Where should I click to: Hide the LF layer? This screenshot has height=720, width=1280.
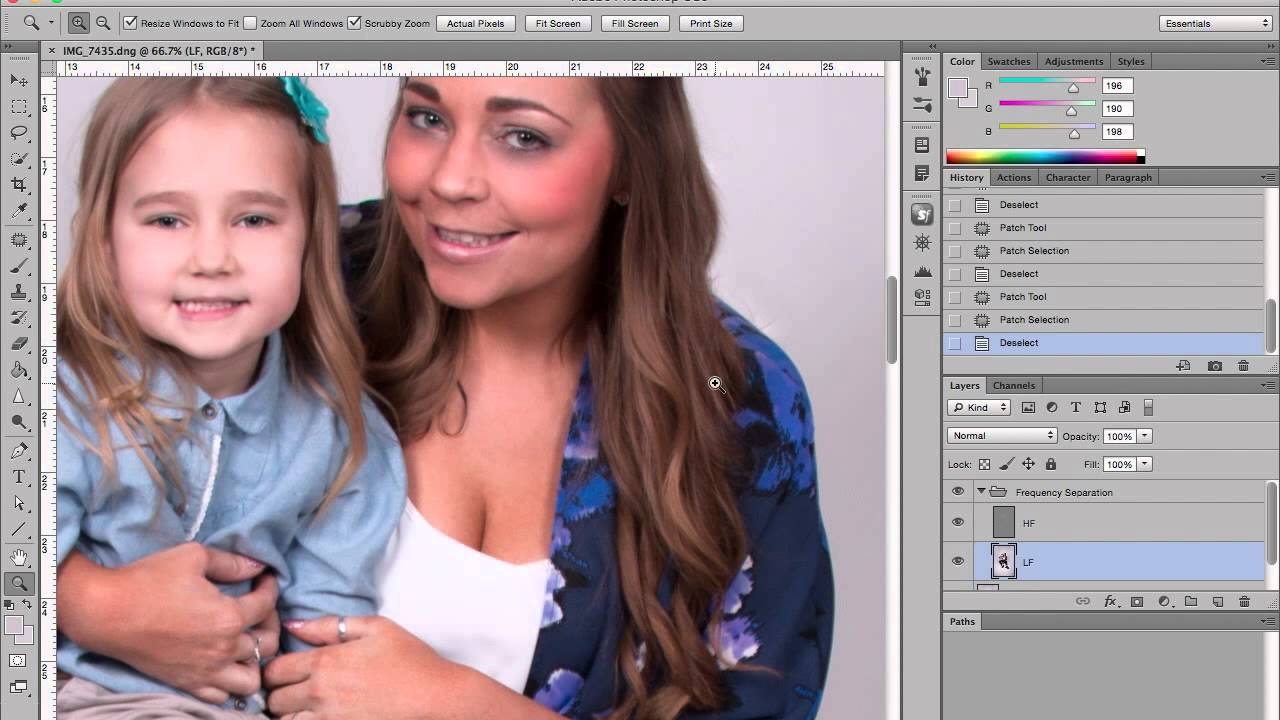pyautogui.click(x=958, y=561)
